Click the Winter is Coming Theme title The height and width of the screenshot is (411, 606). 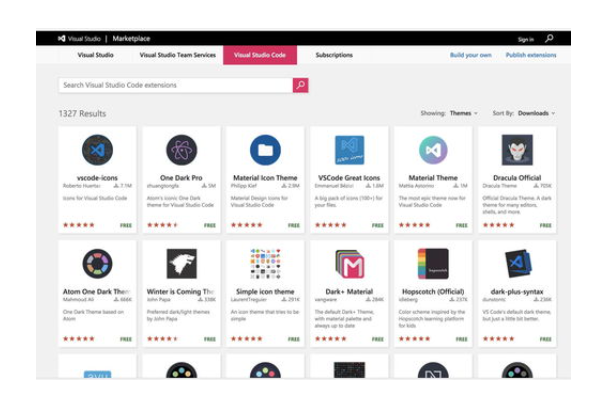181,292
